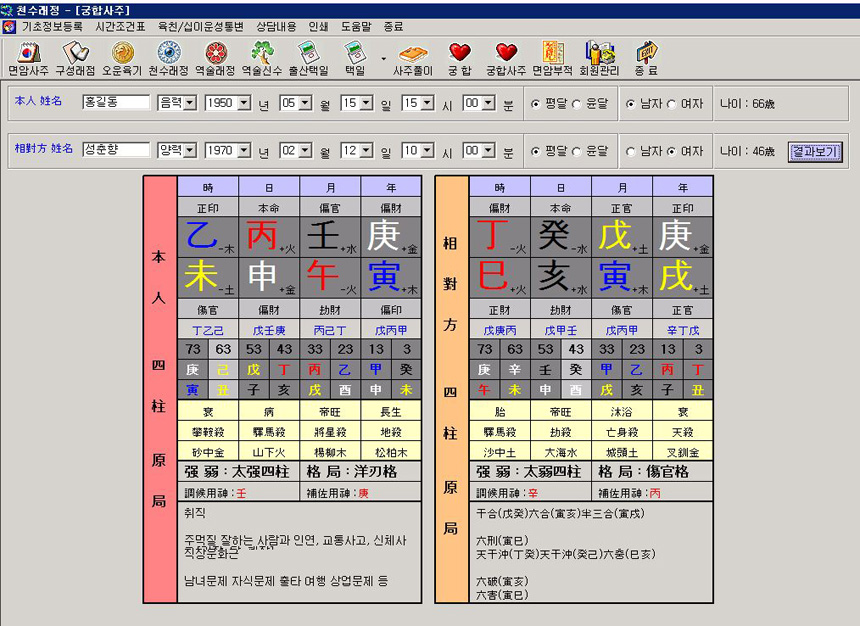
Task: Open the 상담내용 menu
Action: pyautogui.click(x=276, y=27)
